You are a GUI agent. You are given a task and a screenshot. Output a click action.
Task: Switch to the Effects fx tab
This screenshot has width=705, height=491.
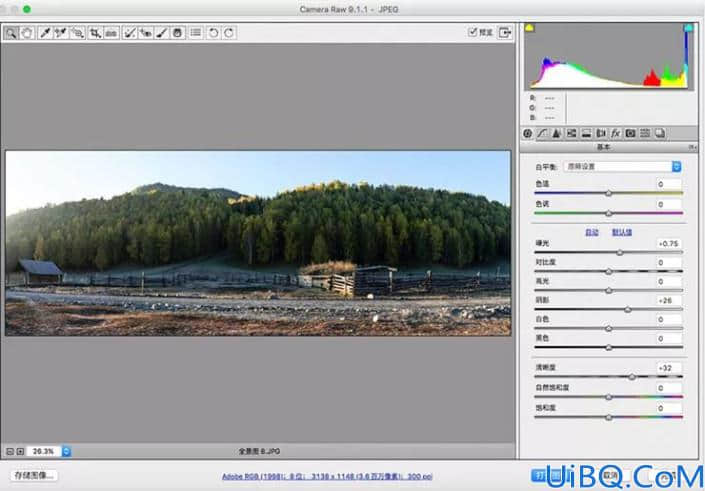(x=616, y=134)
